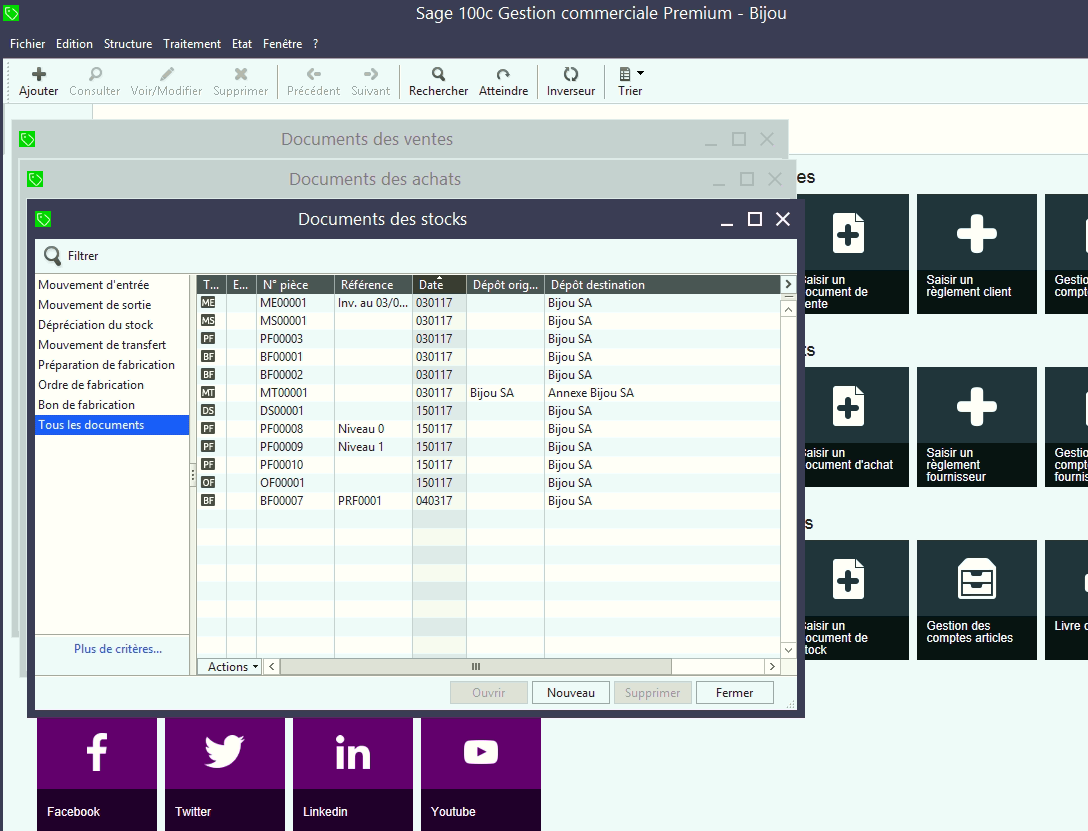Click the Filtrer magnifier icon
The image size is (1088, 831).
pyautogui.click(x=52, y=256)
